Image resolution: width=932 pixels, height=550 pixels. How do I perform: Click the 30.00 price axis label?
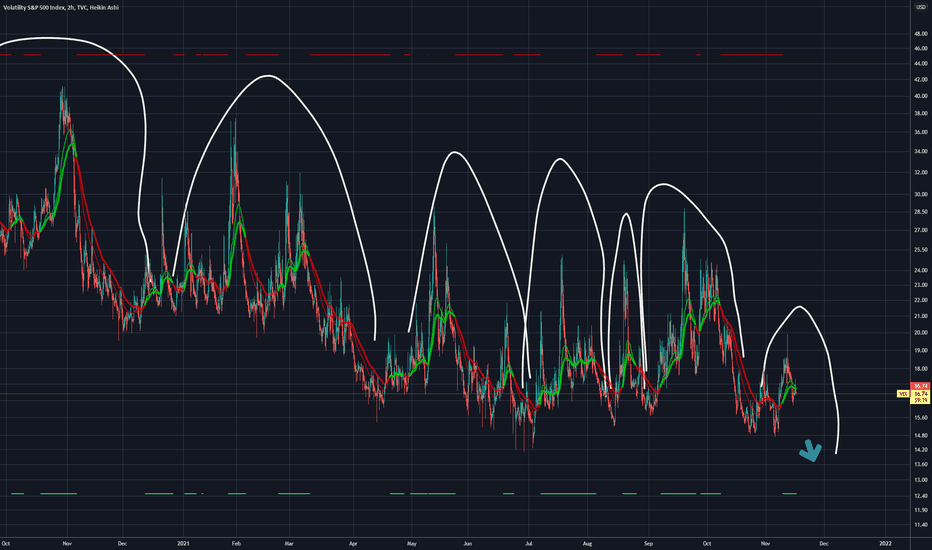921,194
